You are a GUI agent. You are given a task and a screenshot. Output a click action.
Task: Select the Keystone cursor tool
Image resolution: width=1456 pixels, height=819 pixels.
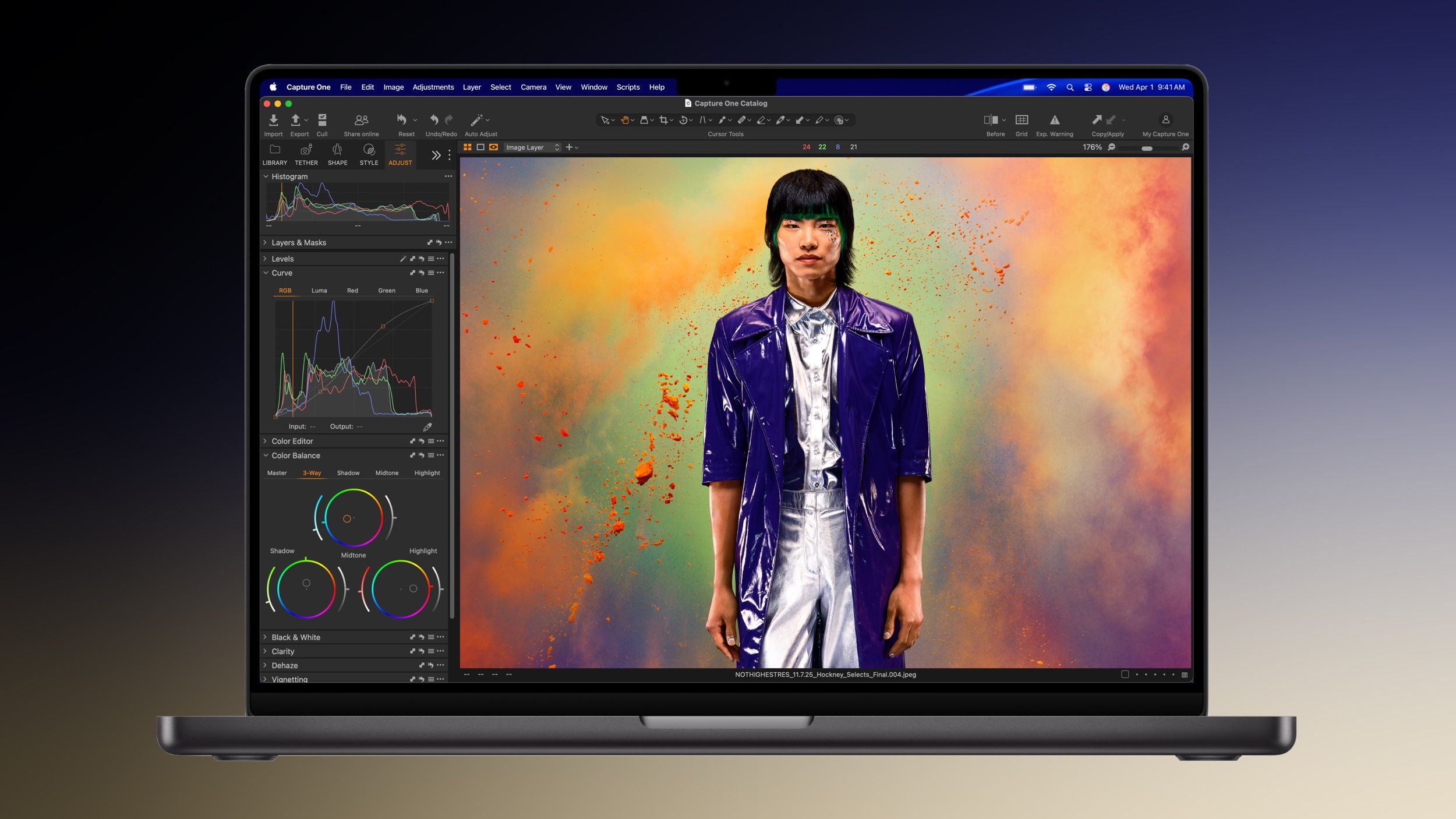(x=703, y=120)
